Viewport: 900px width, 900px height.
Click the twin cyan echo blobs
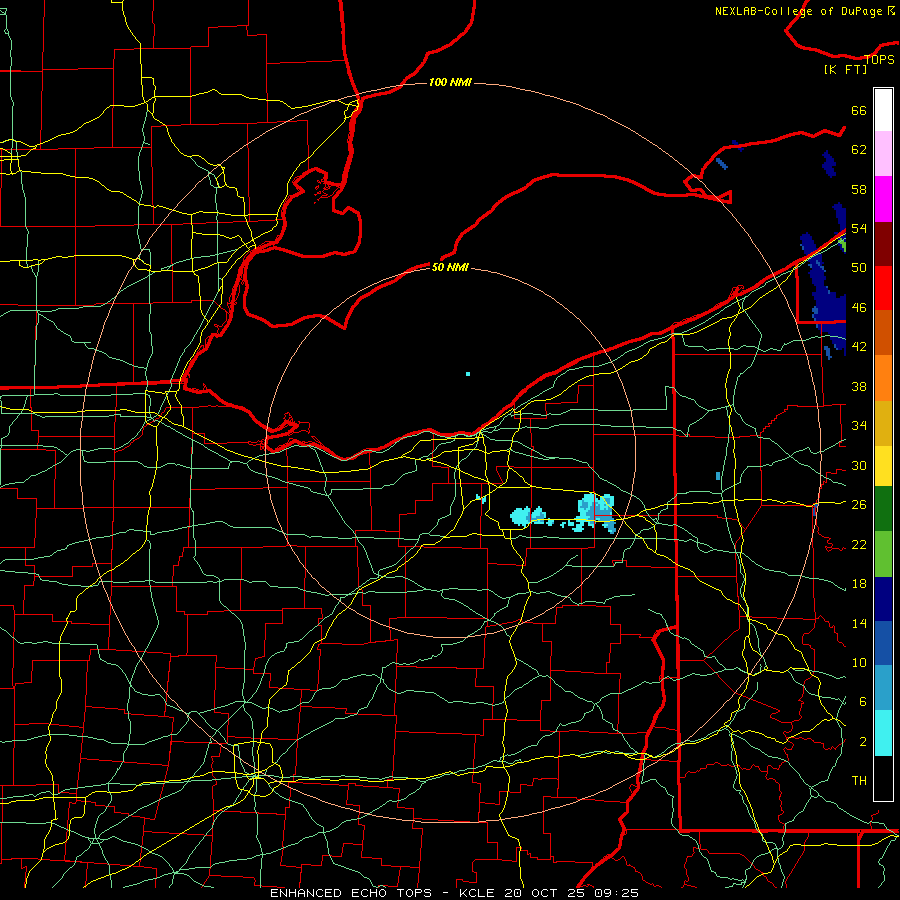coord(529,516)
